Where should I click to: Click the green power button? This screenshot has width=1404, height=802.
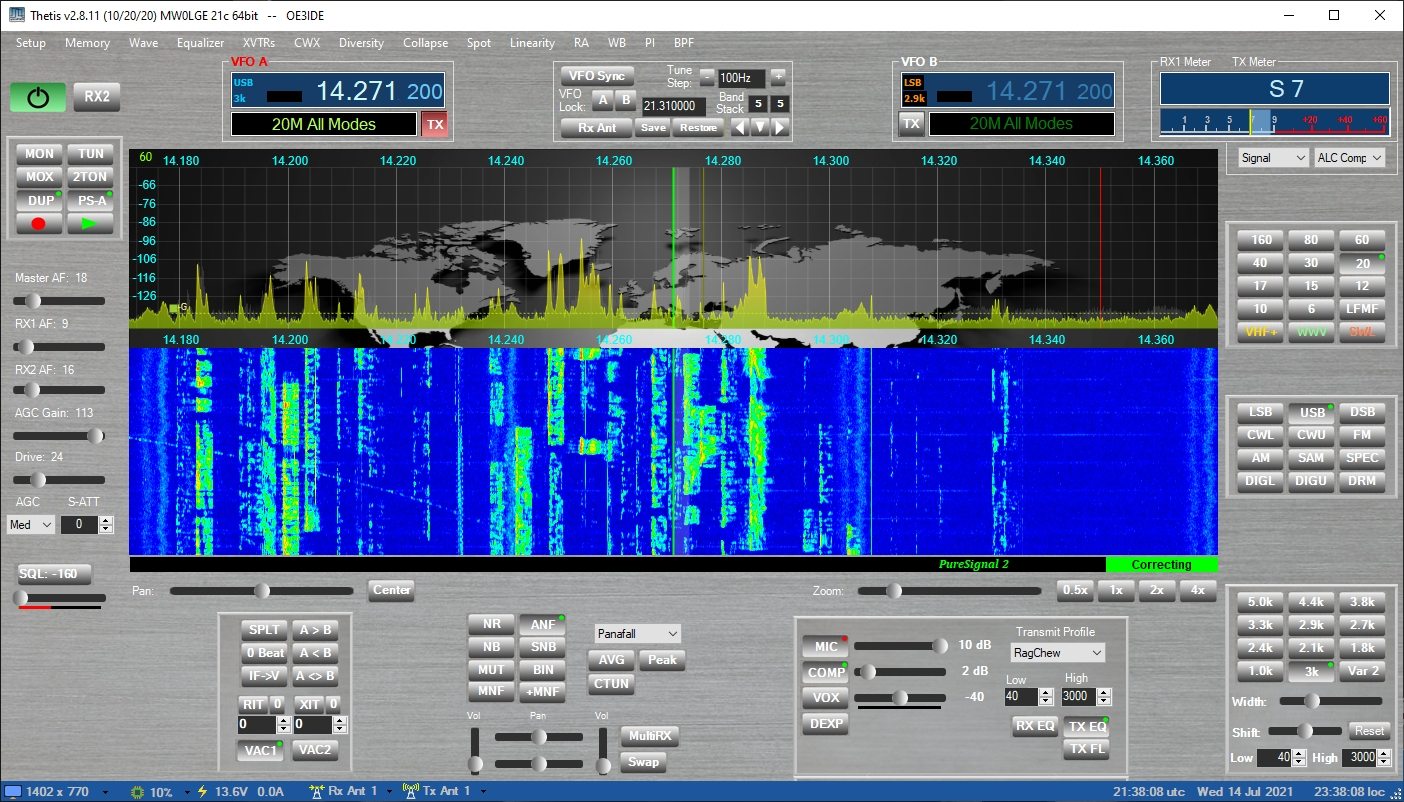pos(38,97)
